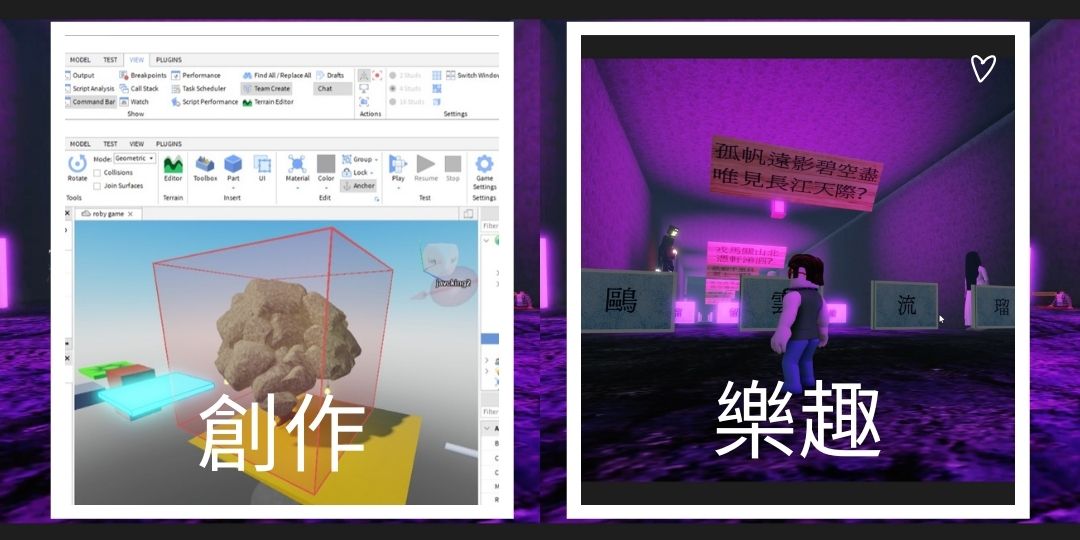Open the Toolbox panel
Screen dimensions: 1080x540
[205, 166]
